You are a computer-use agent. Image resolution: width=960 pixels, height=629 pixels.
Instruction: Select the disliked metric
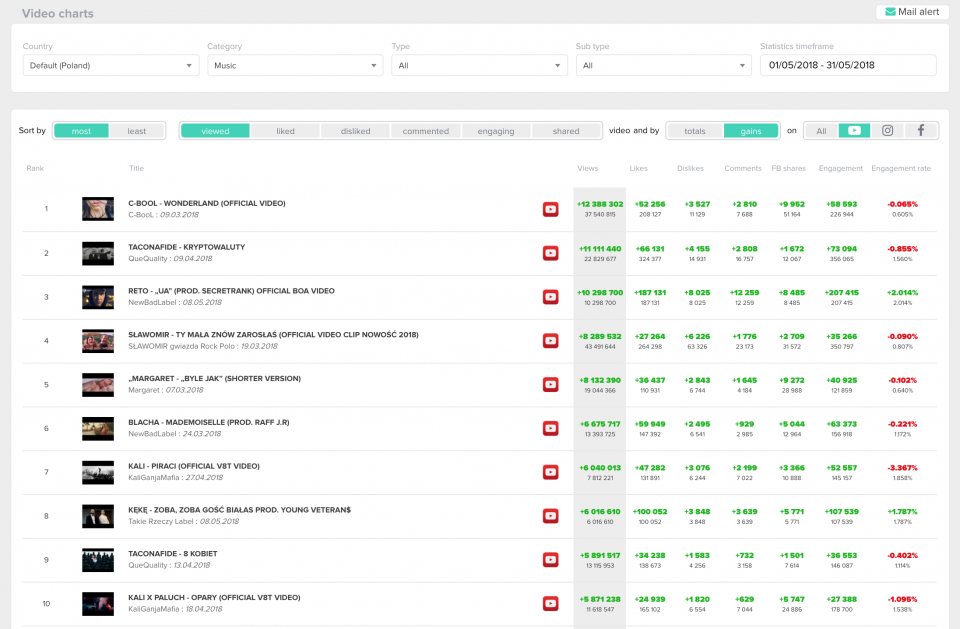point(356,131)
